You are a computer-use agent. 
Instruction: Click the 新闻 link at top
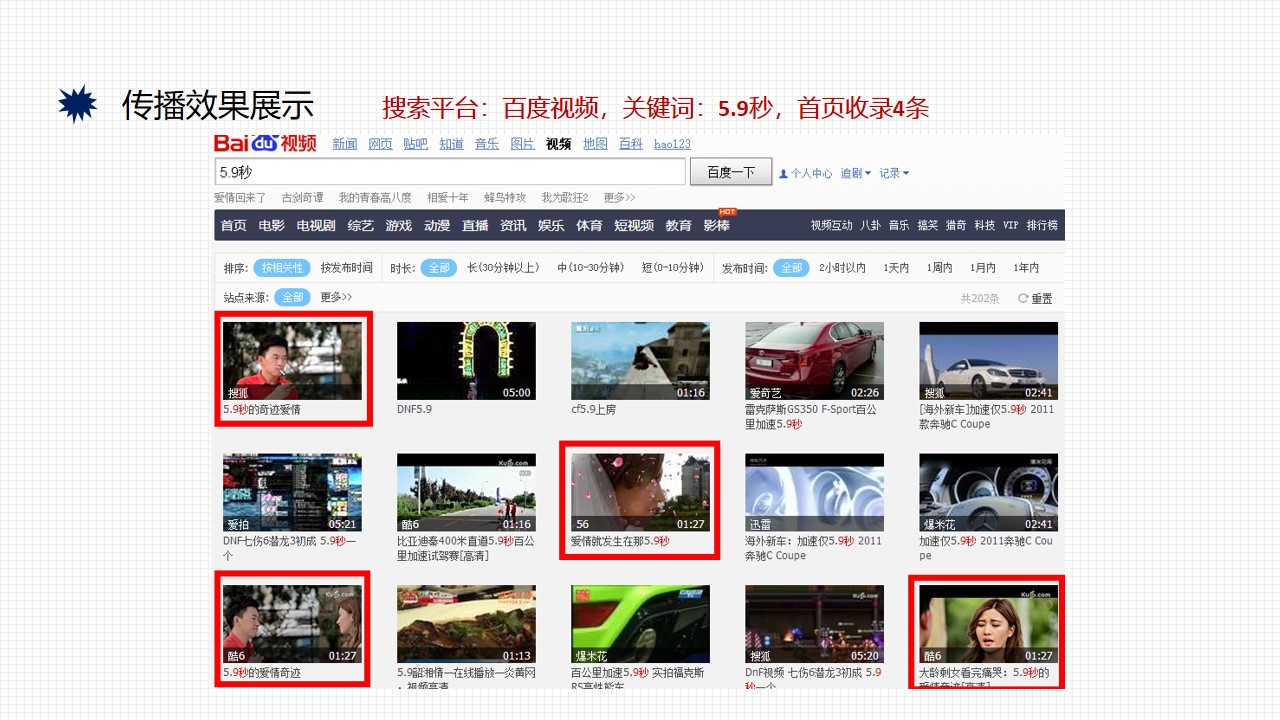tap(345, 144)
